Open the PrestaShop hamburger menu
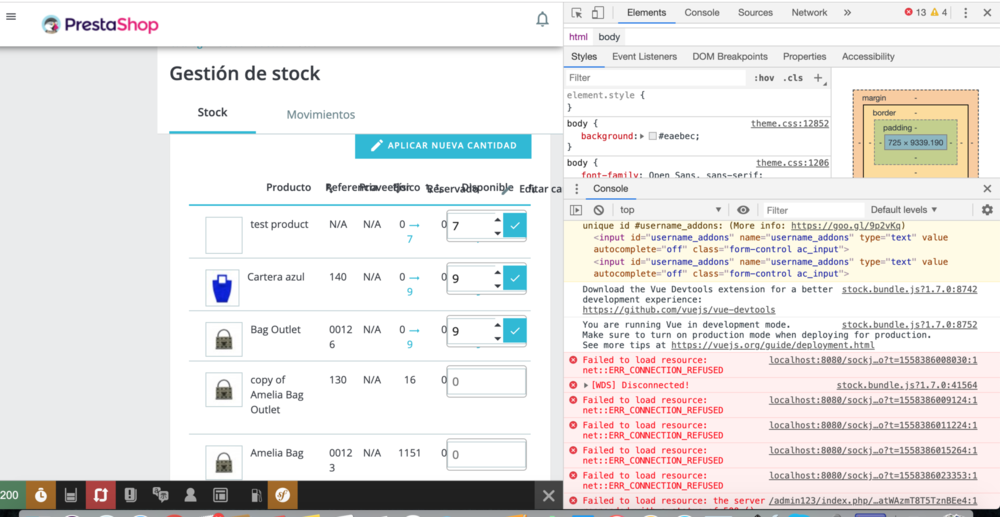The image size is (1000, 517). [11, 17]
